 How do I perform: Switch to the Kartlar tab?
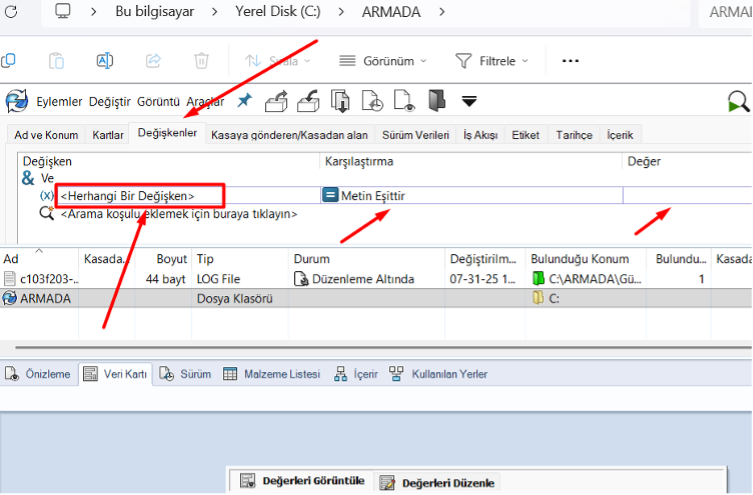(x=108, y=135)
